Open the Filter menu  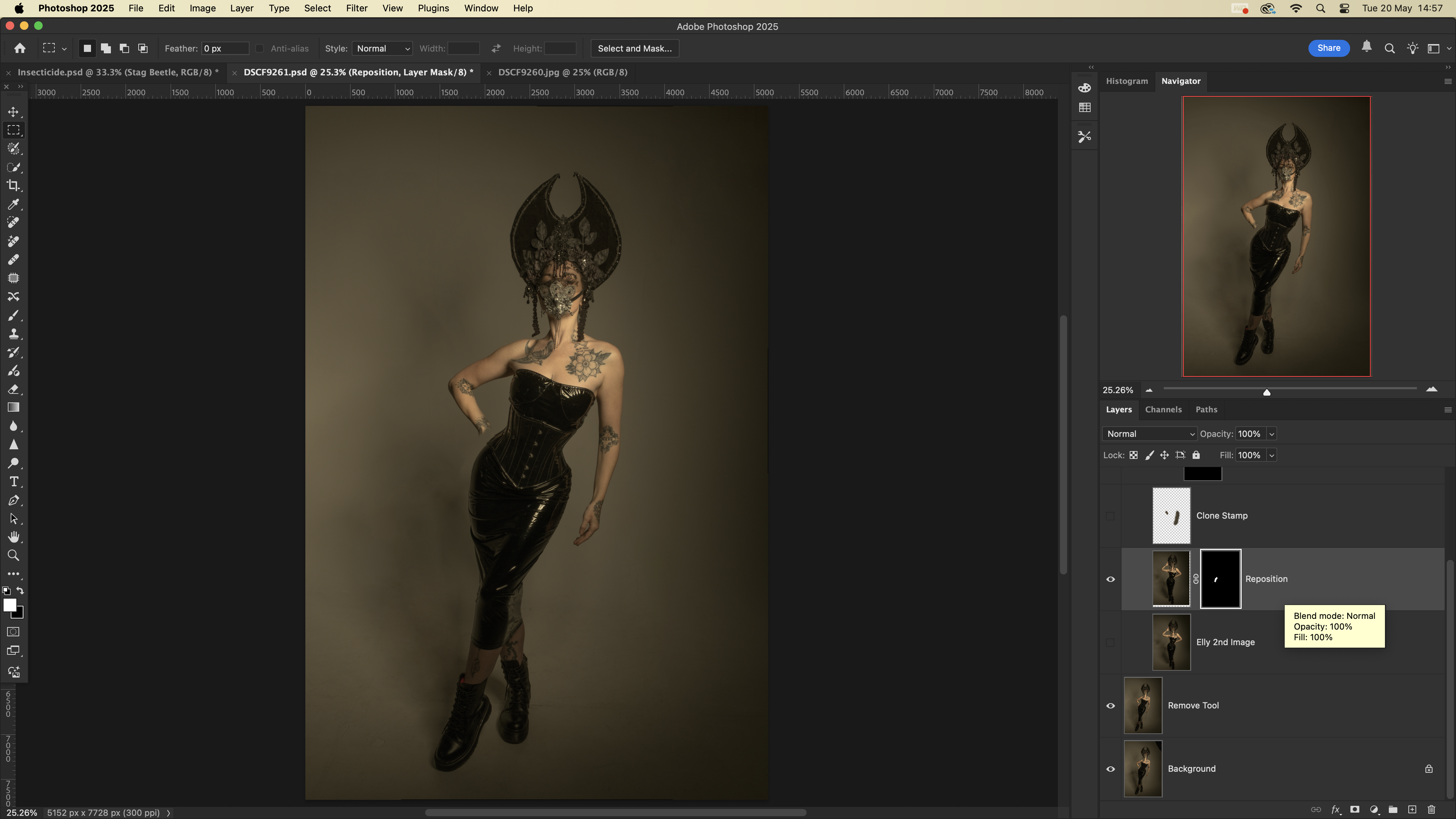tap(356, 9)
